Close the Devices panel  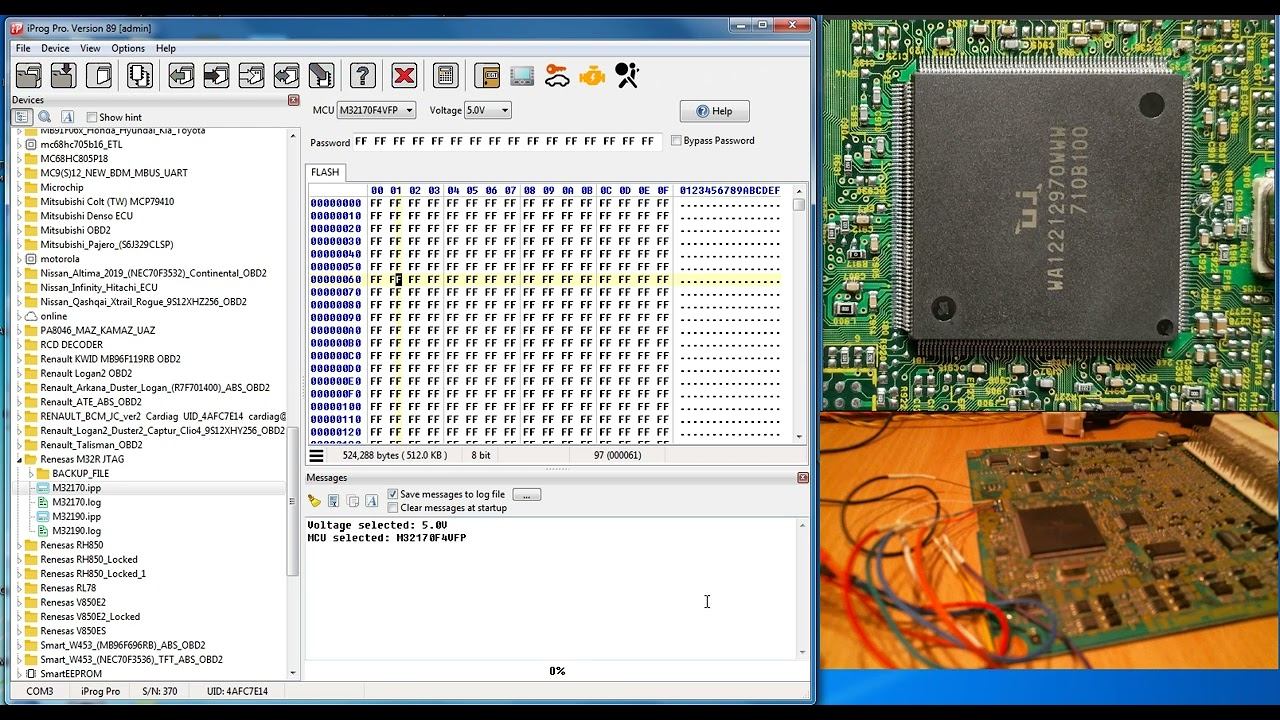(293, 100)
